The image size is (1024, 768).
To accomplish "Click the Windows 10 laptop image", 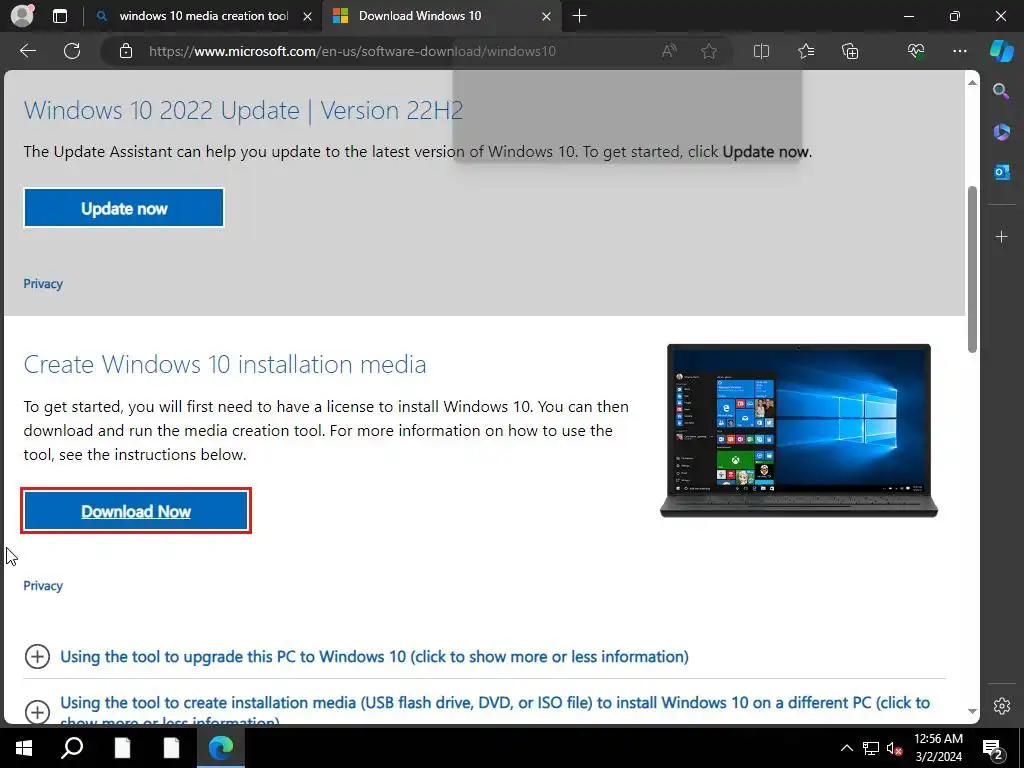I will (799, 430).
